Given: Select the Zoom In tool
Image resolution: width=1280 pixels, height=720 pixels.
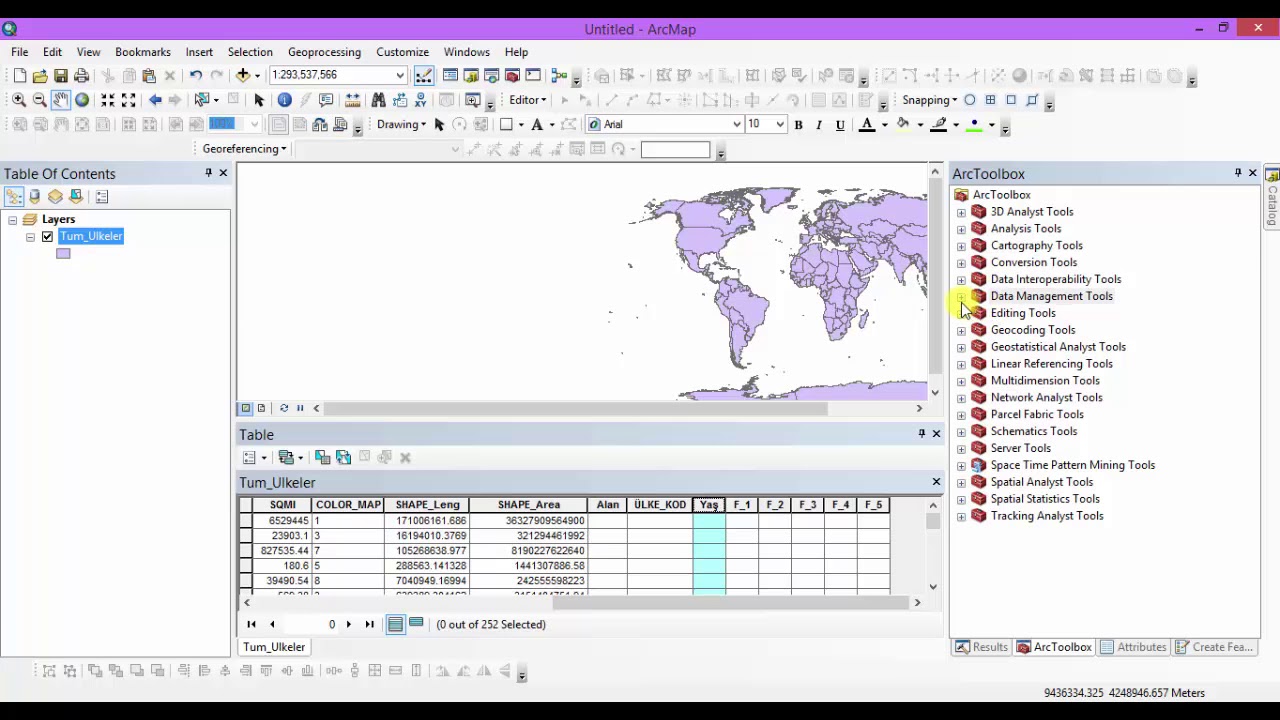Looking at the screenshot, I should [19, 100].
